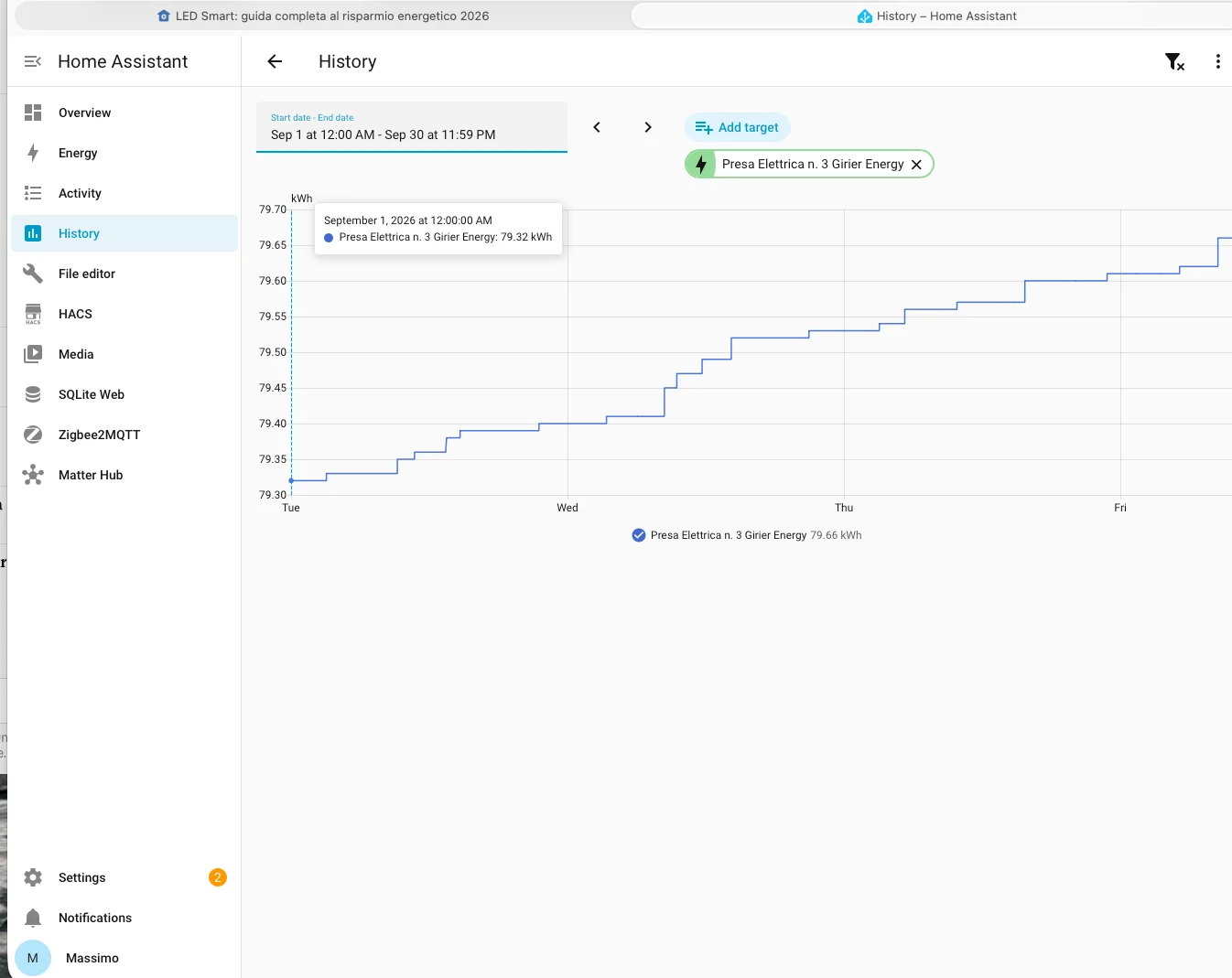Screen dimensions: 1232x978
Task: Click the Energy lightning bolt icon
Action: 33,153
